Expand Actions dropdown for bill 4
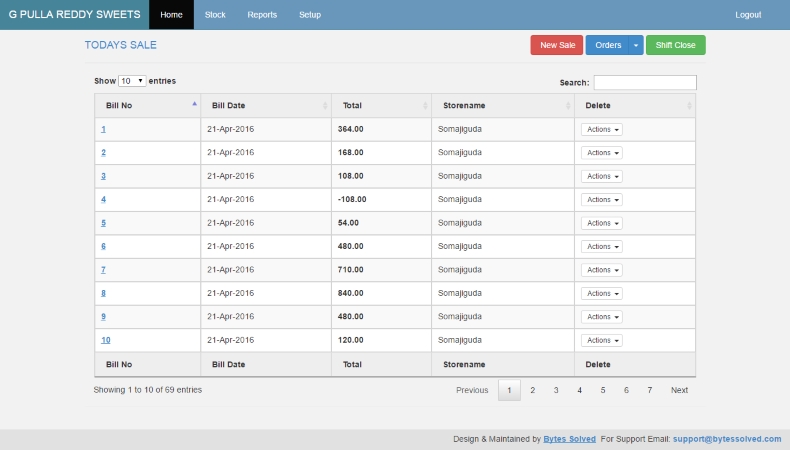 click(602, 200)
